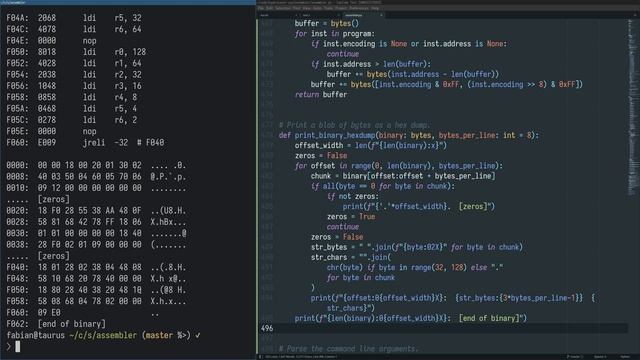Click the editor line containing line number 496
This screenshot has height=360, width=640.
(443, 328)
